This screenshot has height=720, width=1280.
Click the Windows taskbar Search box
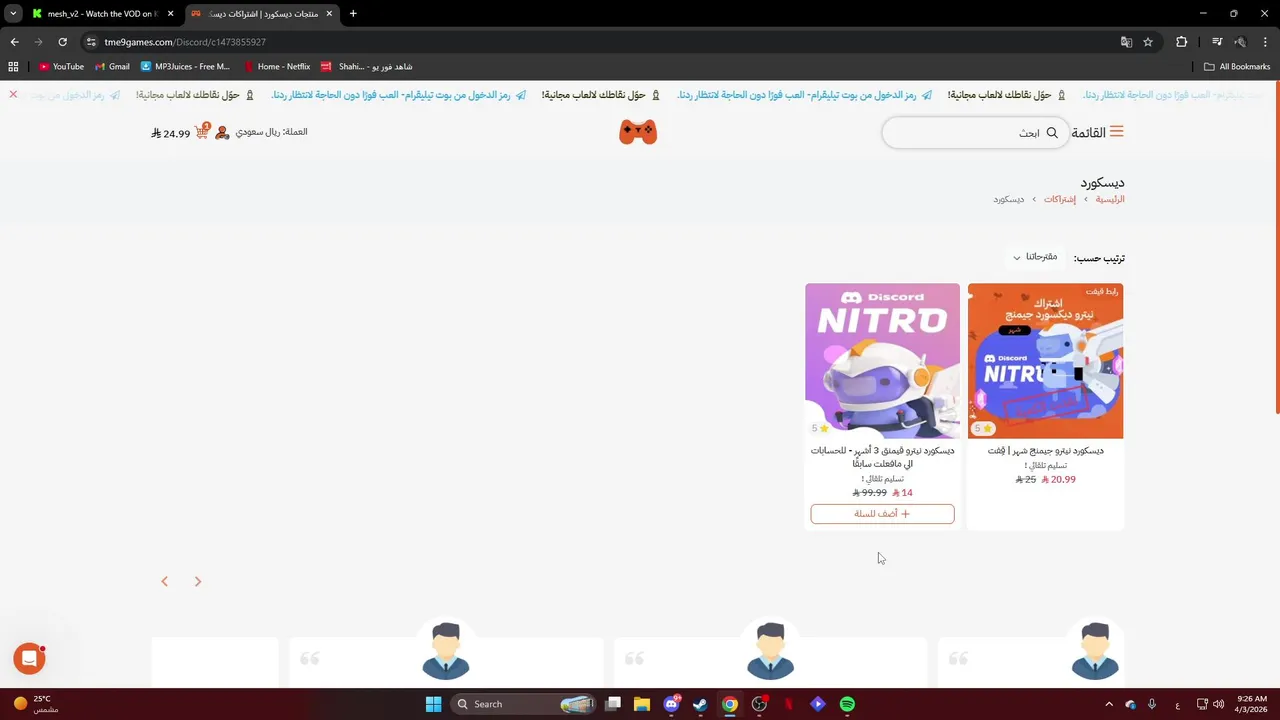pyautogui.click(x=525, y=704)
